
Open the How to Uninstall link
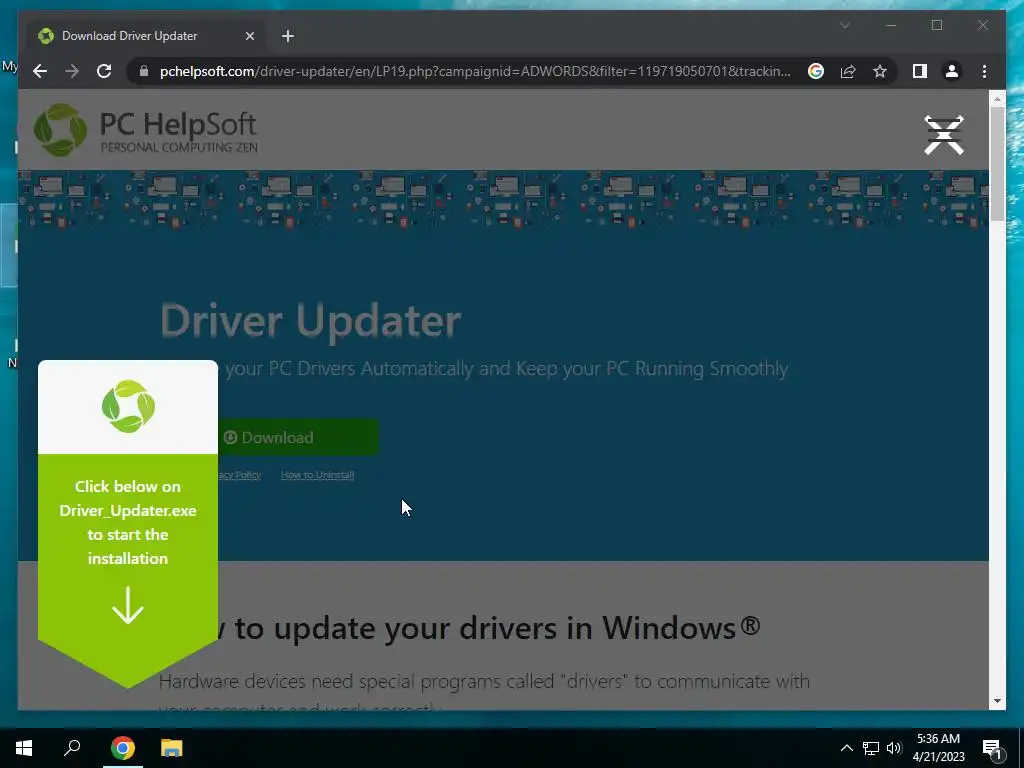tap(317, 475)
